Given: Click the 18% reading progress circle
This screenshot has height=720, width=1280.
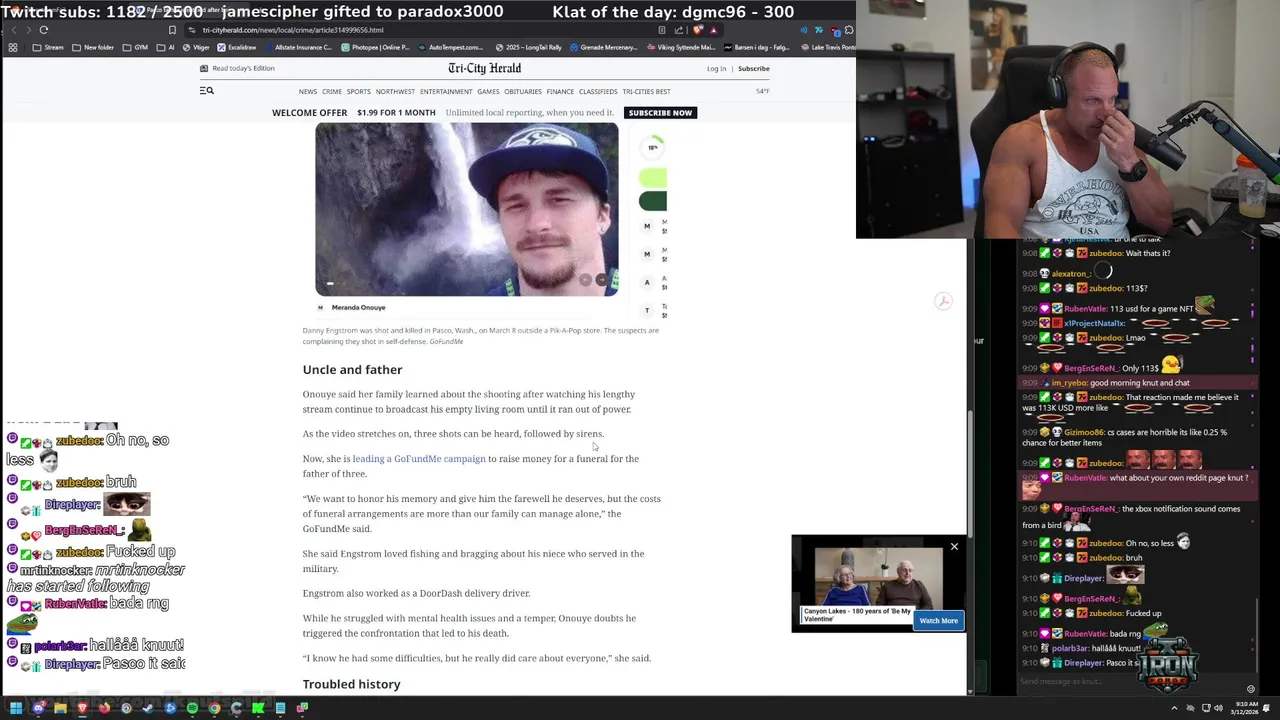Looking at the screenshot, I should [x=653, y=148].
